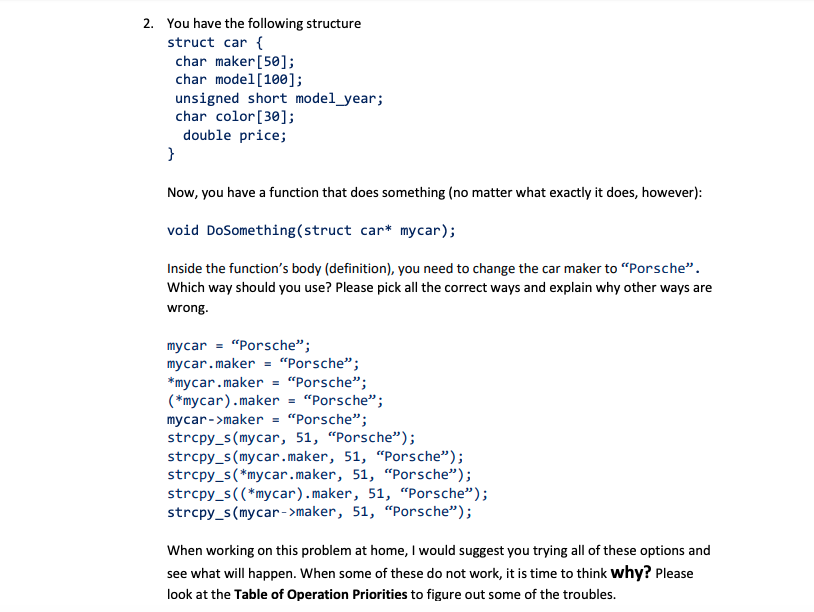Click the *mycar.maker assignment line

coord(267,381)
